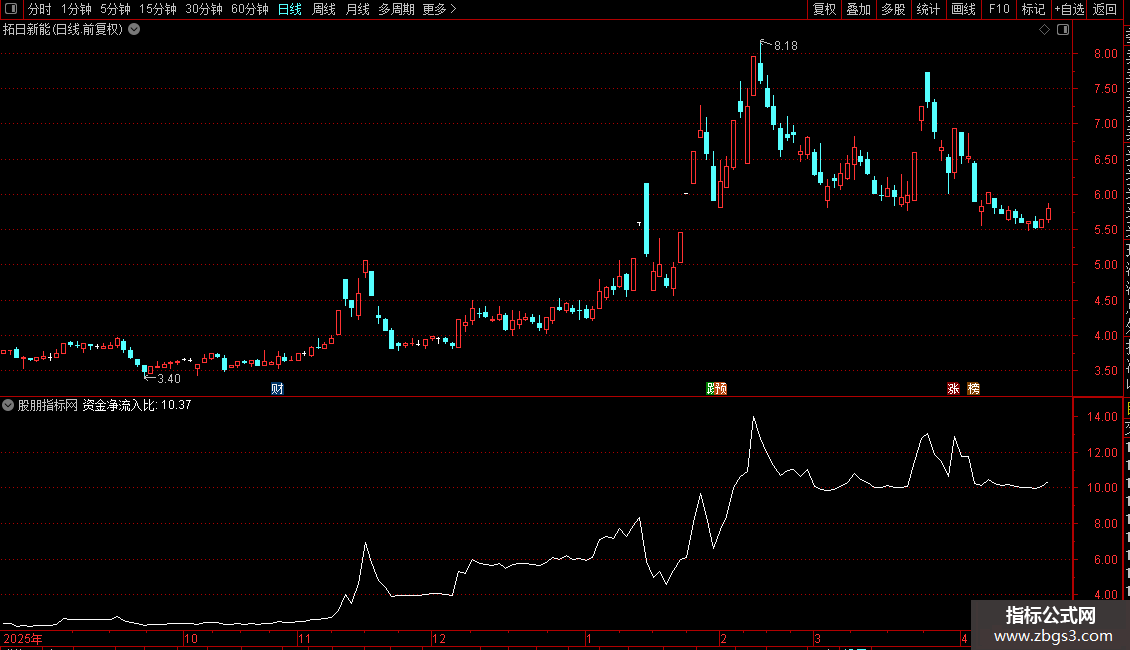Click the 8.00 price axis label
This screenshot has height=650, width=1130.
1105,53
